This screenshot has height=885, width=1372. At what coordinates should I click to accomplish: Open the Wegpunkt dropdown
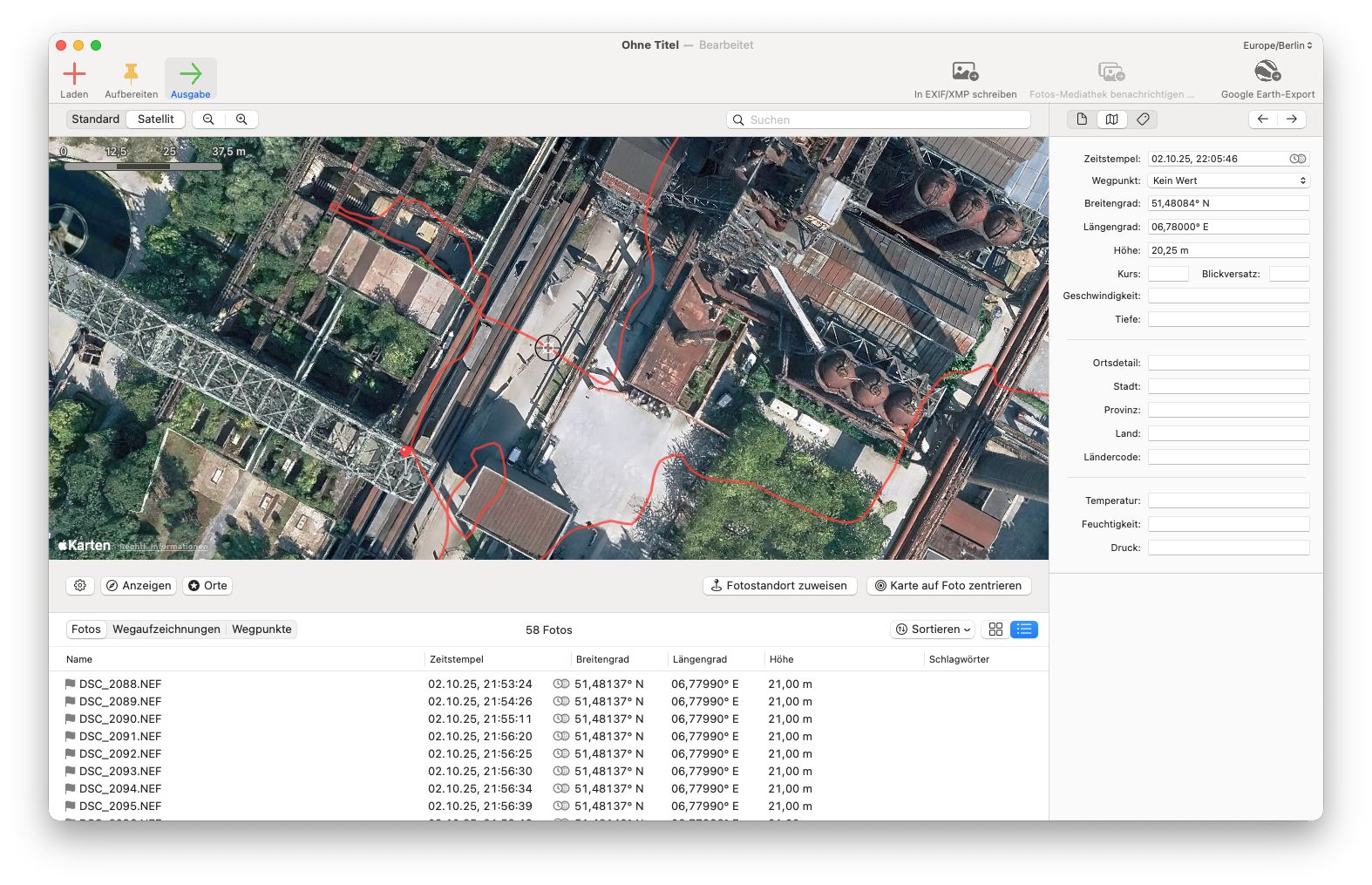tap(1228, 180)
